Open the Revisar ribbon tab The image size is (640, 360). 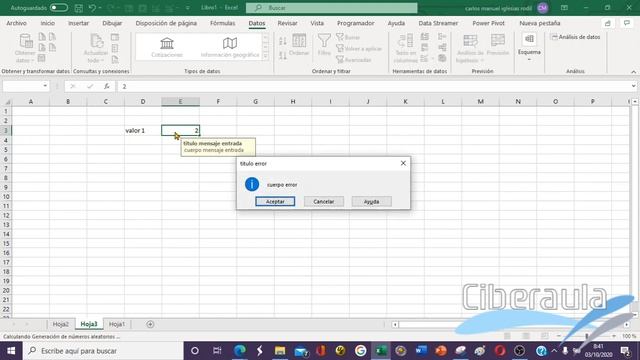pyautogui.click(x=287, y=23)
